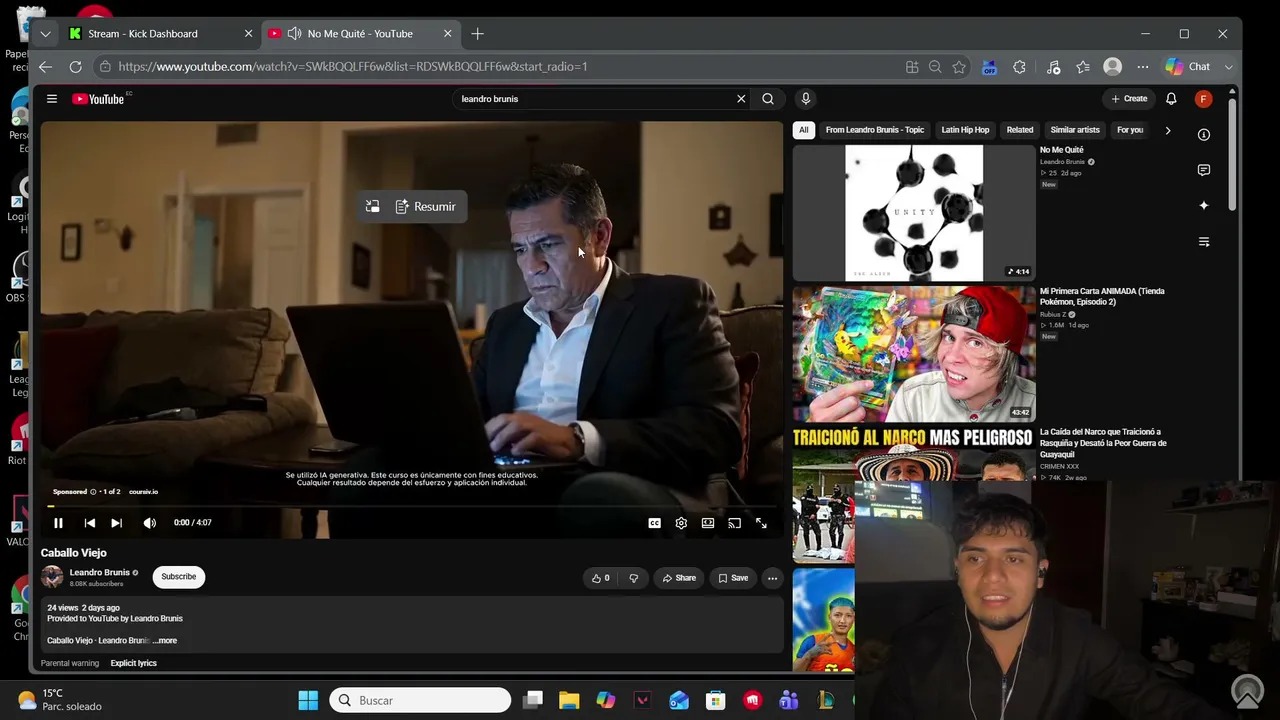Open the browser extensions puzzle icon

pos(1019,67)
